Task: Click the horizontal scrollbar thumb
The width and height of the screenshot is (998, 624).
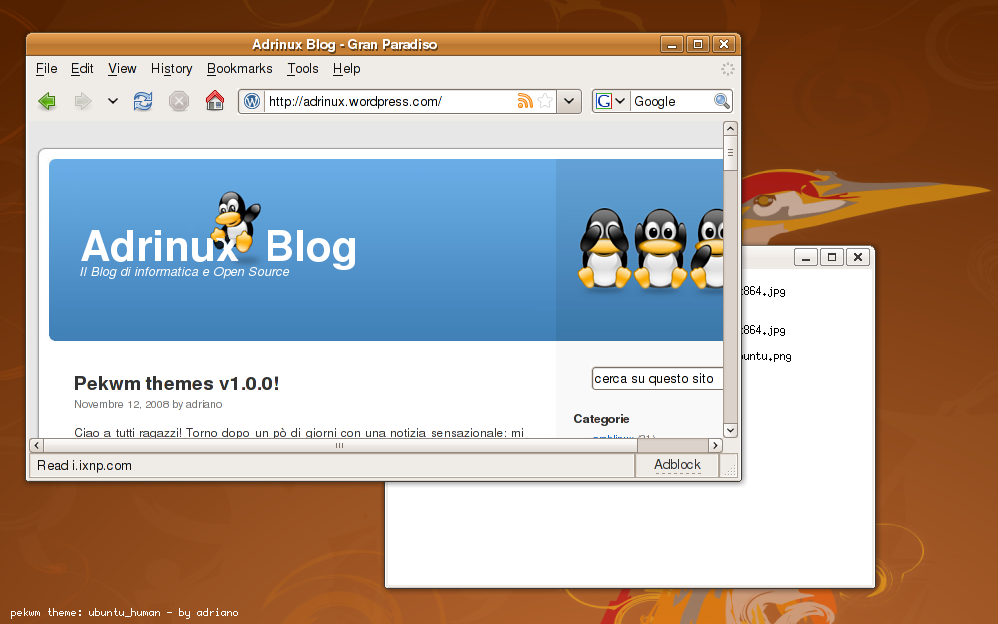Action: (340, 445)
